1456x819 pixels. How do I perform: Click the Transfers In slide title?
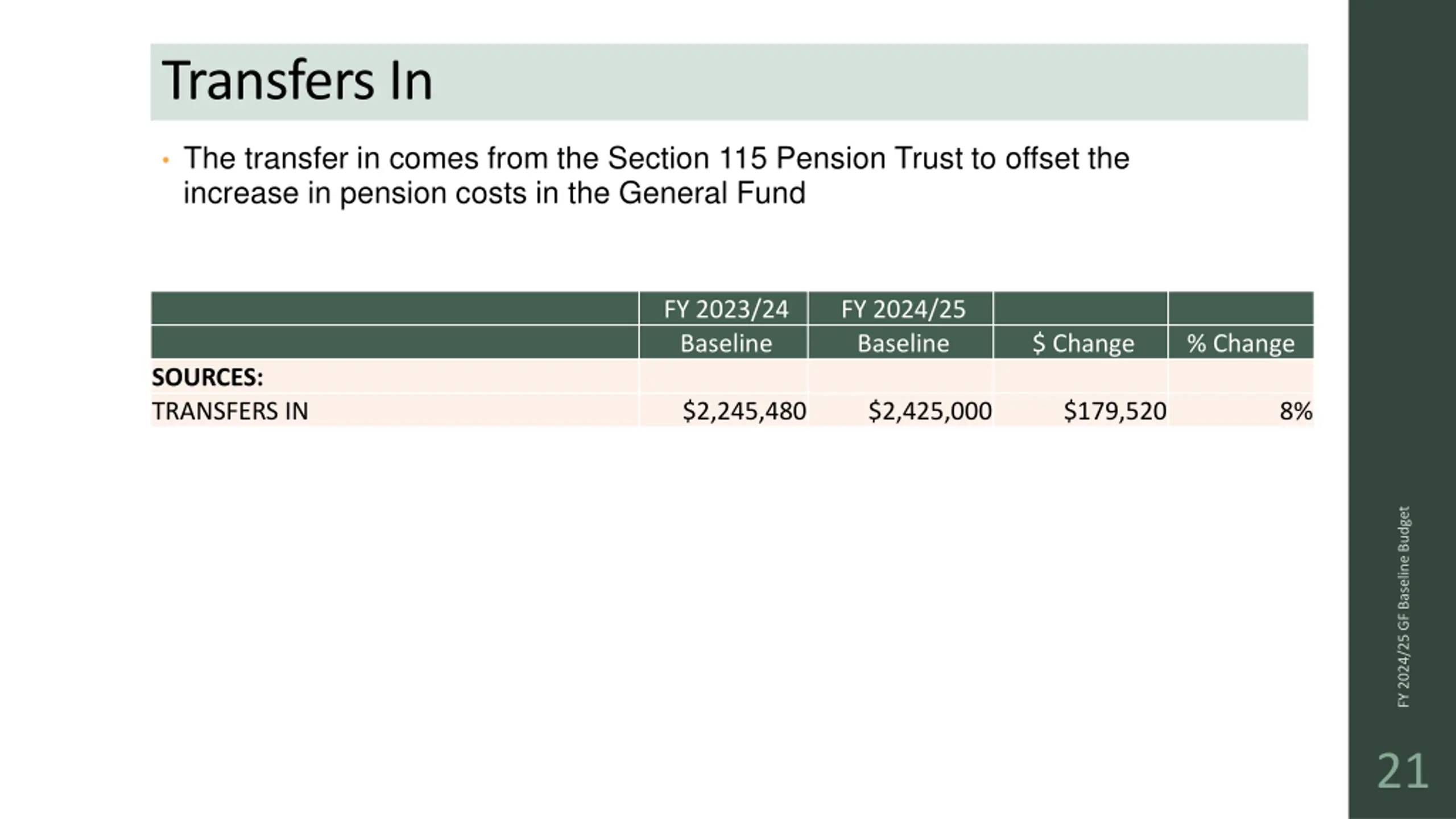tap(297, 81)
